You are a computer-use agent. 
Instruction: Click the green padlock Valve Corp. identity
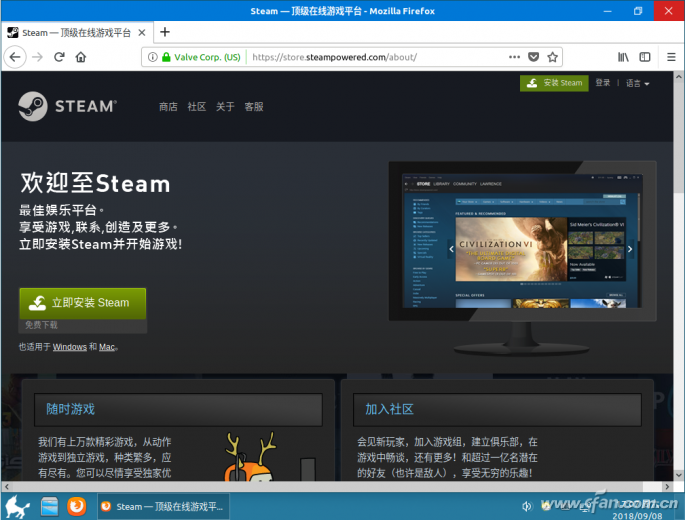[x=201, y=57]
